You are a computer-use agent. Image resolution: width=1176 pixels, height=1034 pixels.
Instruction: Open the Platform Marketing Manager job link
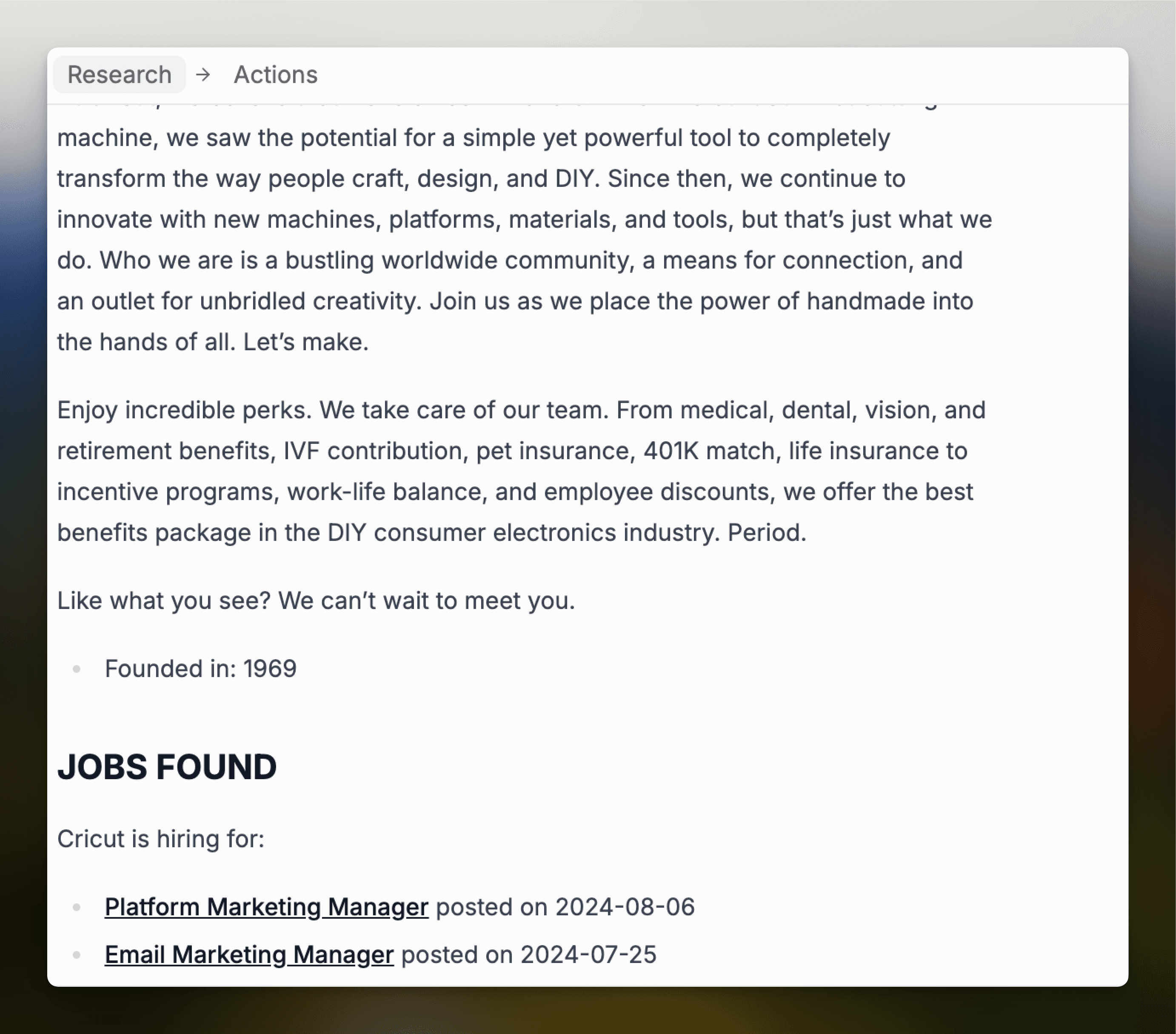tap(266, 908)
